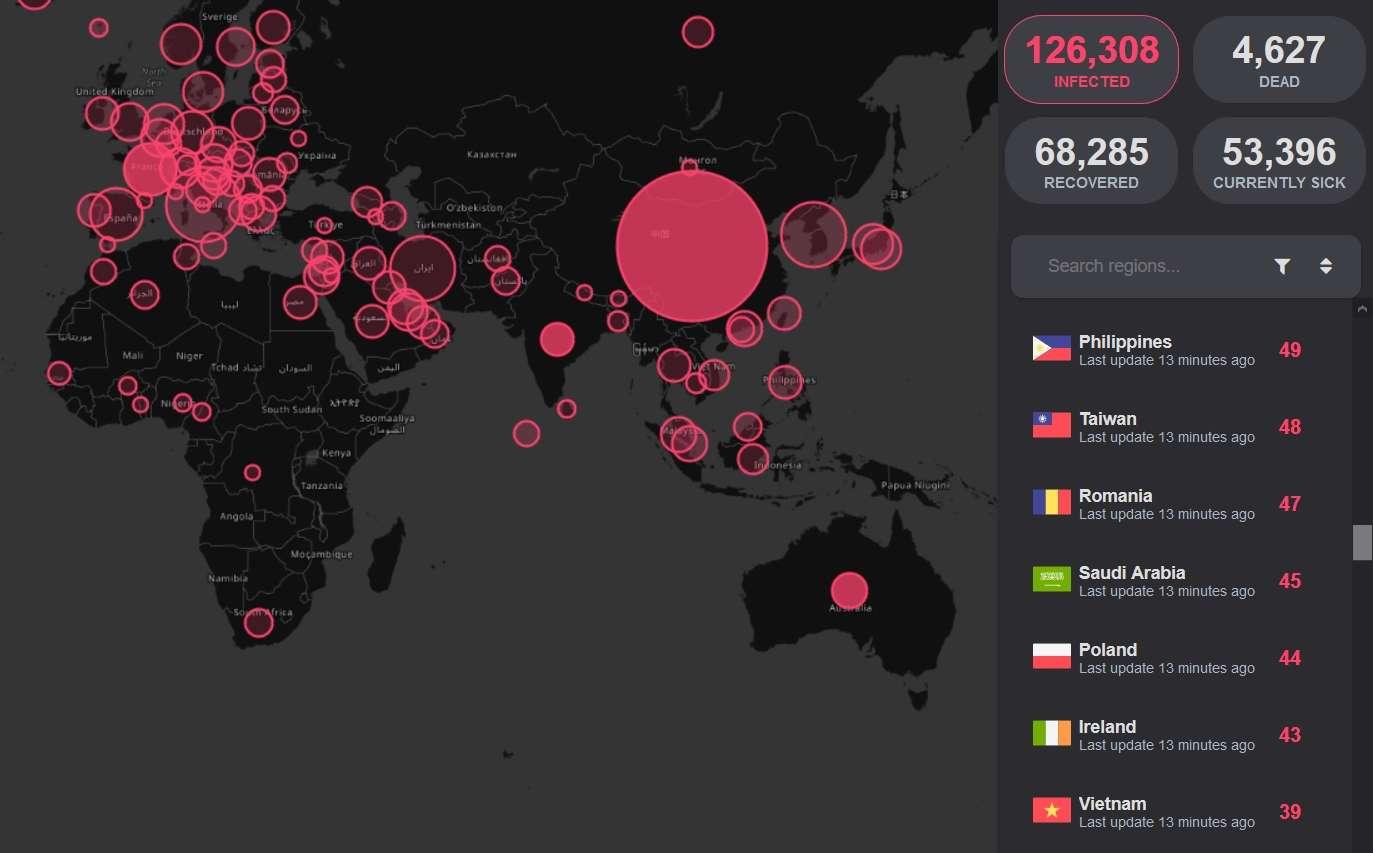Focus the Search regions input field
This screenshot has width=1373, height=853.
1150,266
